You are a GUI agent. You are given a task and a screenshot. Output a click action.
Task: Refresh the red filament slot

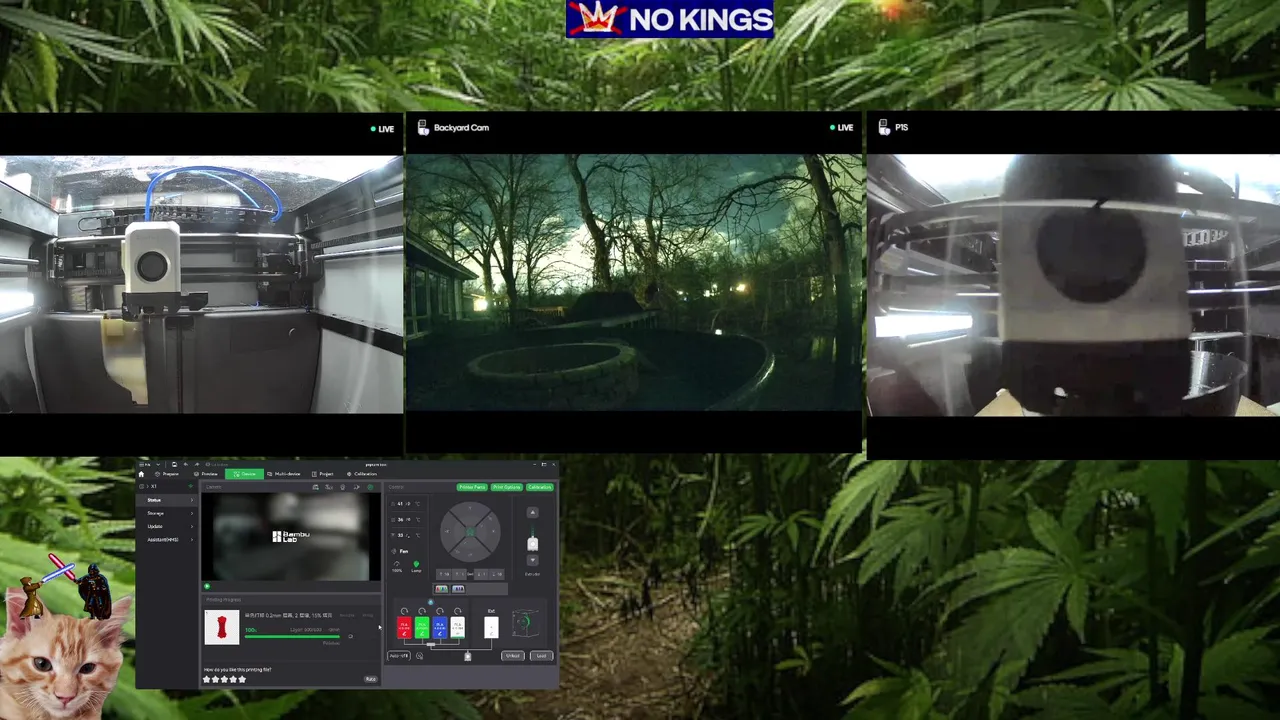tap(404, 611)
